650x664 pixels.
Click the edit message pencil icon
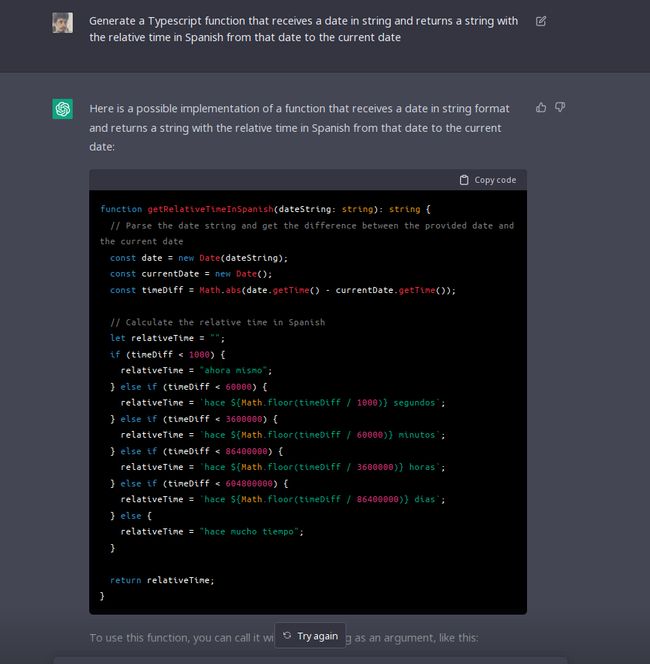point(541,21)
